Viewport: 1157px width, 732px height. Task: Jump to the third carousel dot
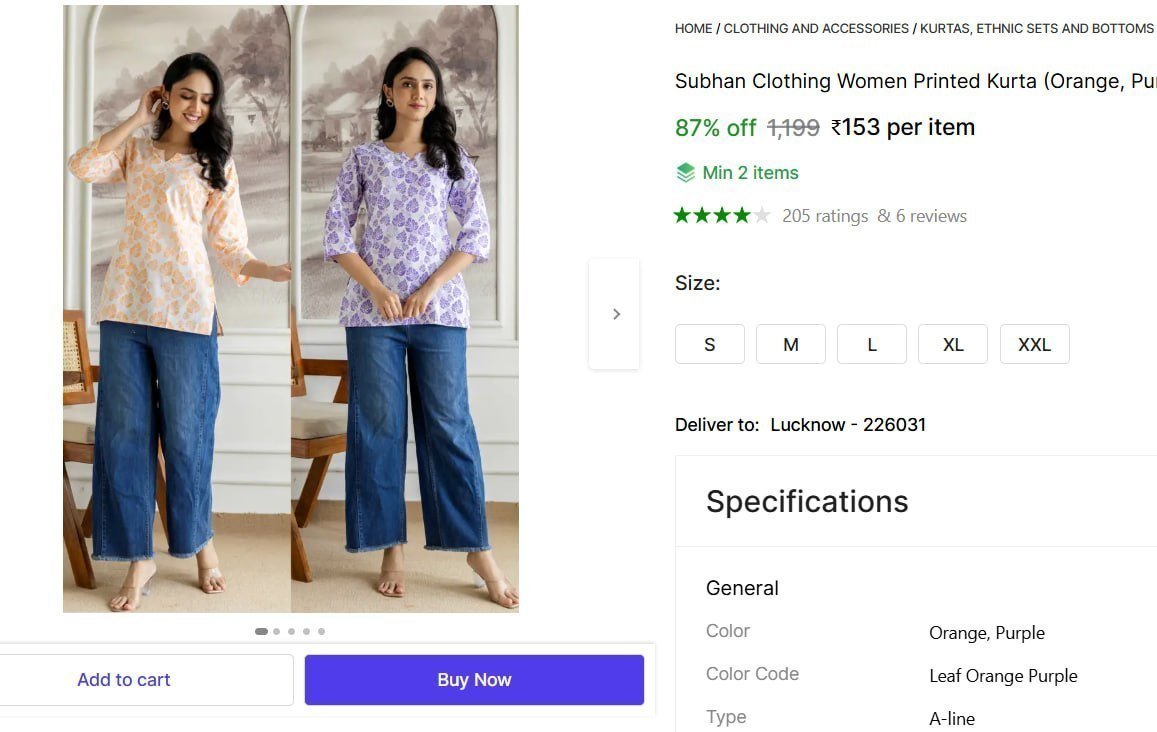tap(291, 632)
